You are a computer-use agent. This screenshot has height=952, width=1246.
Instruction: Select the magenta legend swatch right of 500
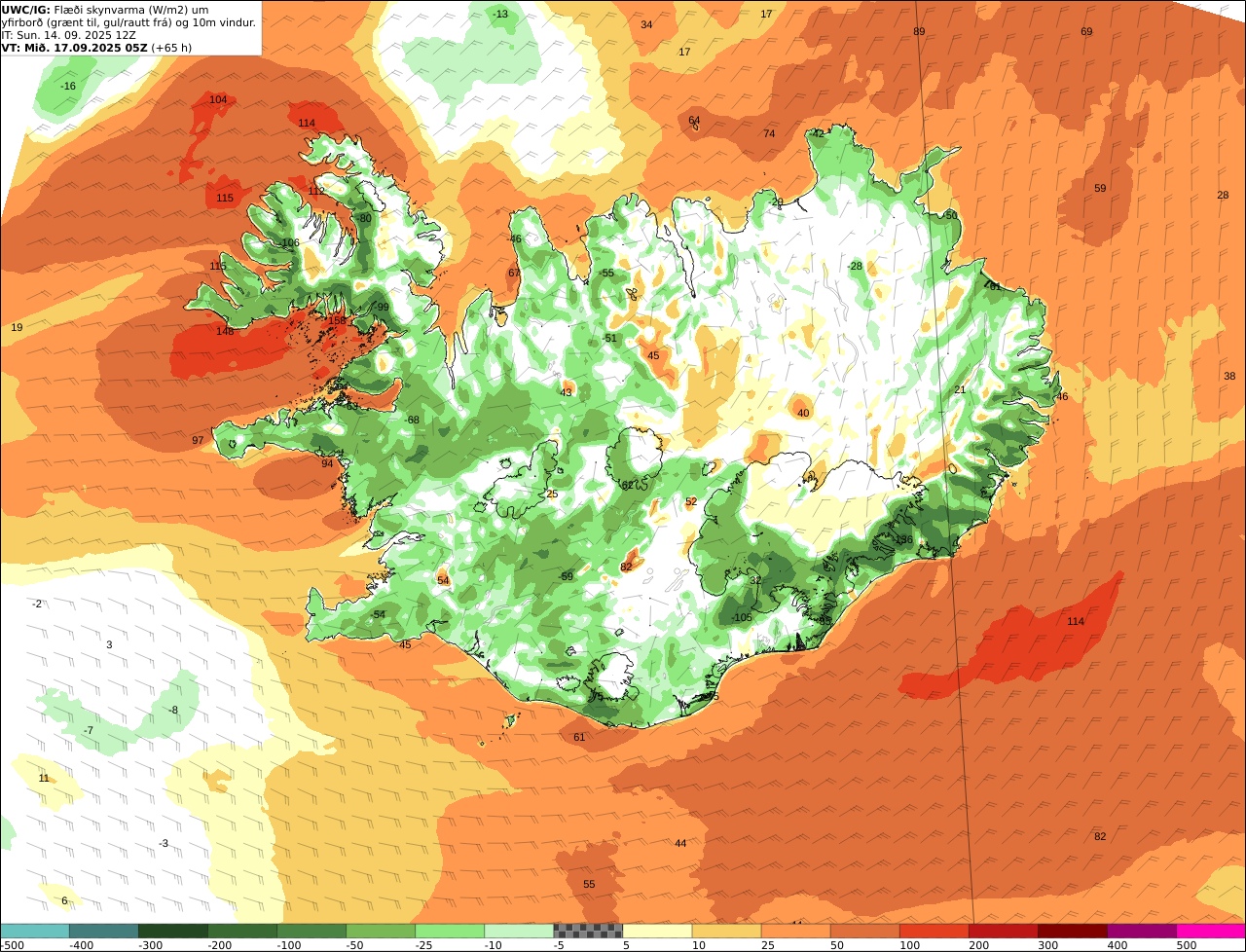click(1210, 931)
